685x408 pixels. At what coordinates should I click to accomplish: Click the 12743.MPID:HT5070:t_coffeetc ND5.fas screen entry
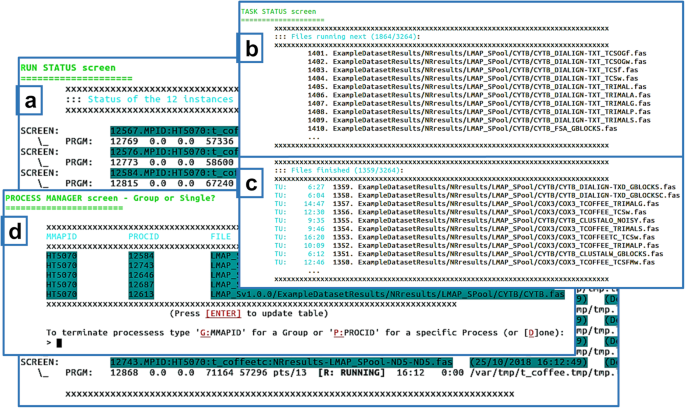[x=281, y=362]
